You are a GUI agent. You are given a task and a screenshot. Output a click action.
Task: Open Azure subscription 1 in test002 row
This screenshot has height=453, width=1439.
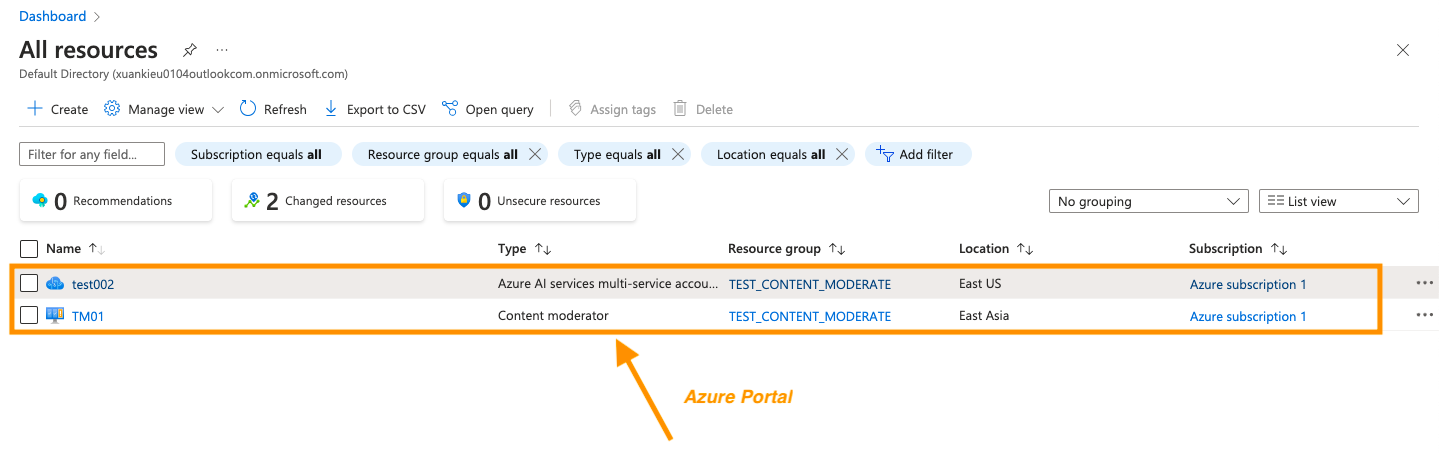[1248, 284]
